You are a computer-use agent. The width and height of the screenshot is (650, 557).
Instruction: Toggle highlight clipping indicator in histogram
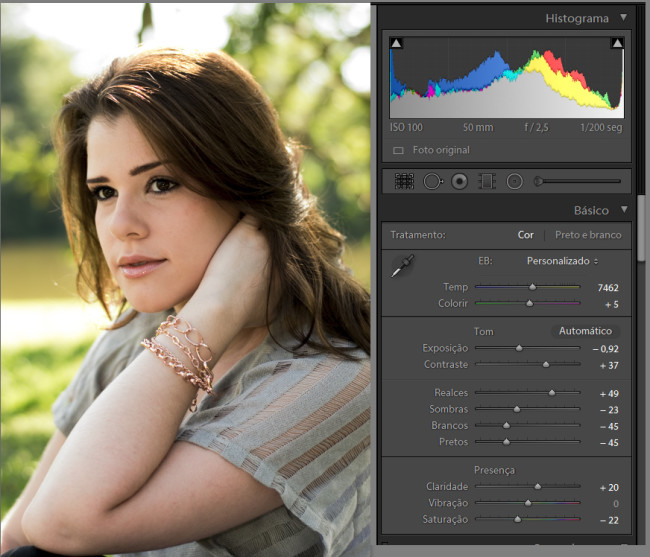click(617, 43)
